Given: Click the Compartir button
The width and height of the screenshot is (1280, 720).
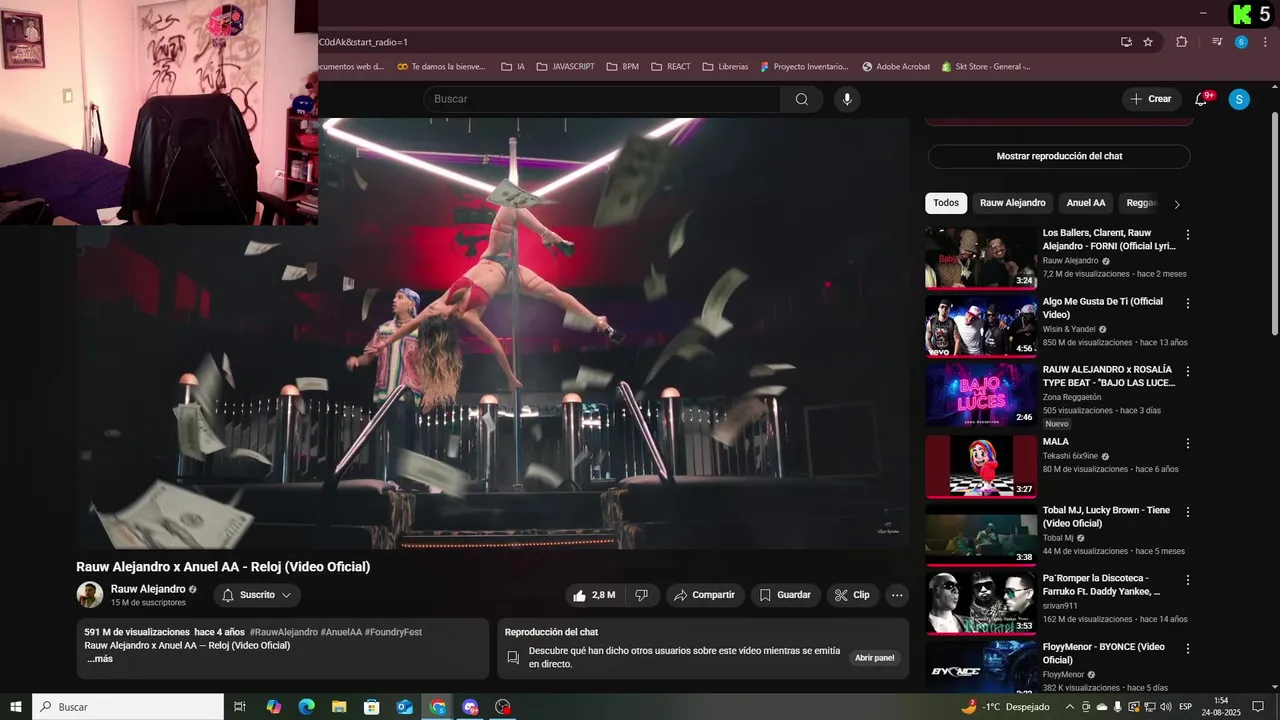Looking at the screenshot, I should pyautogui.click(x=705, y=595).
